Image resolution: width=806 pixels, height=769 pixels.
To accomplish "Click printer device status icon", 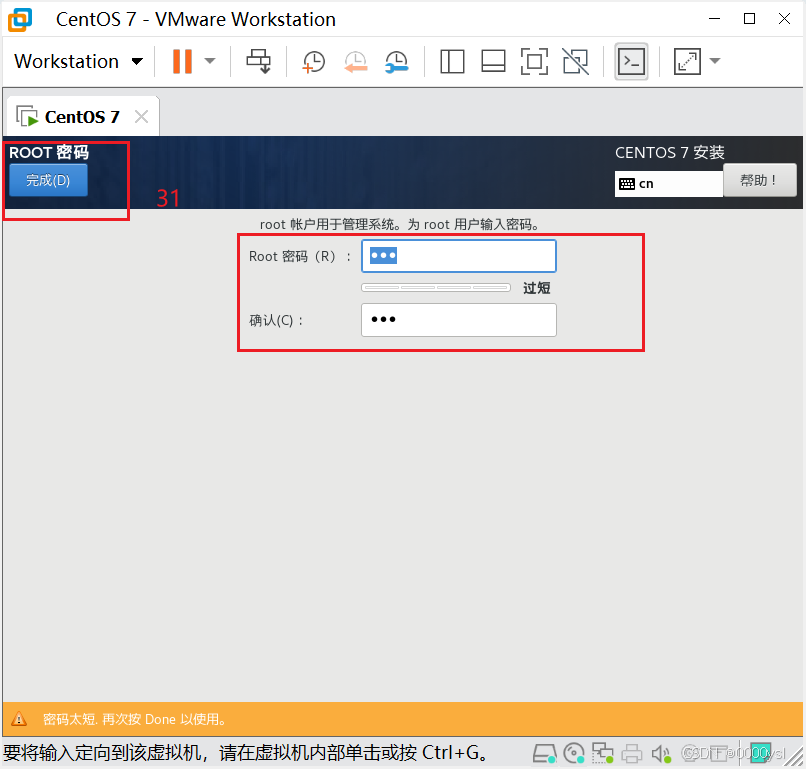I will [632, 754].
